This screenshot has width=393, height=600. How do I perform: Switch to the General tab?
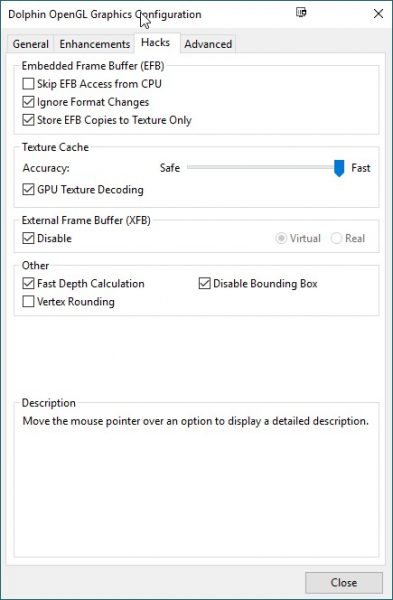[31, 44]
